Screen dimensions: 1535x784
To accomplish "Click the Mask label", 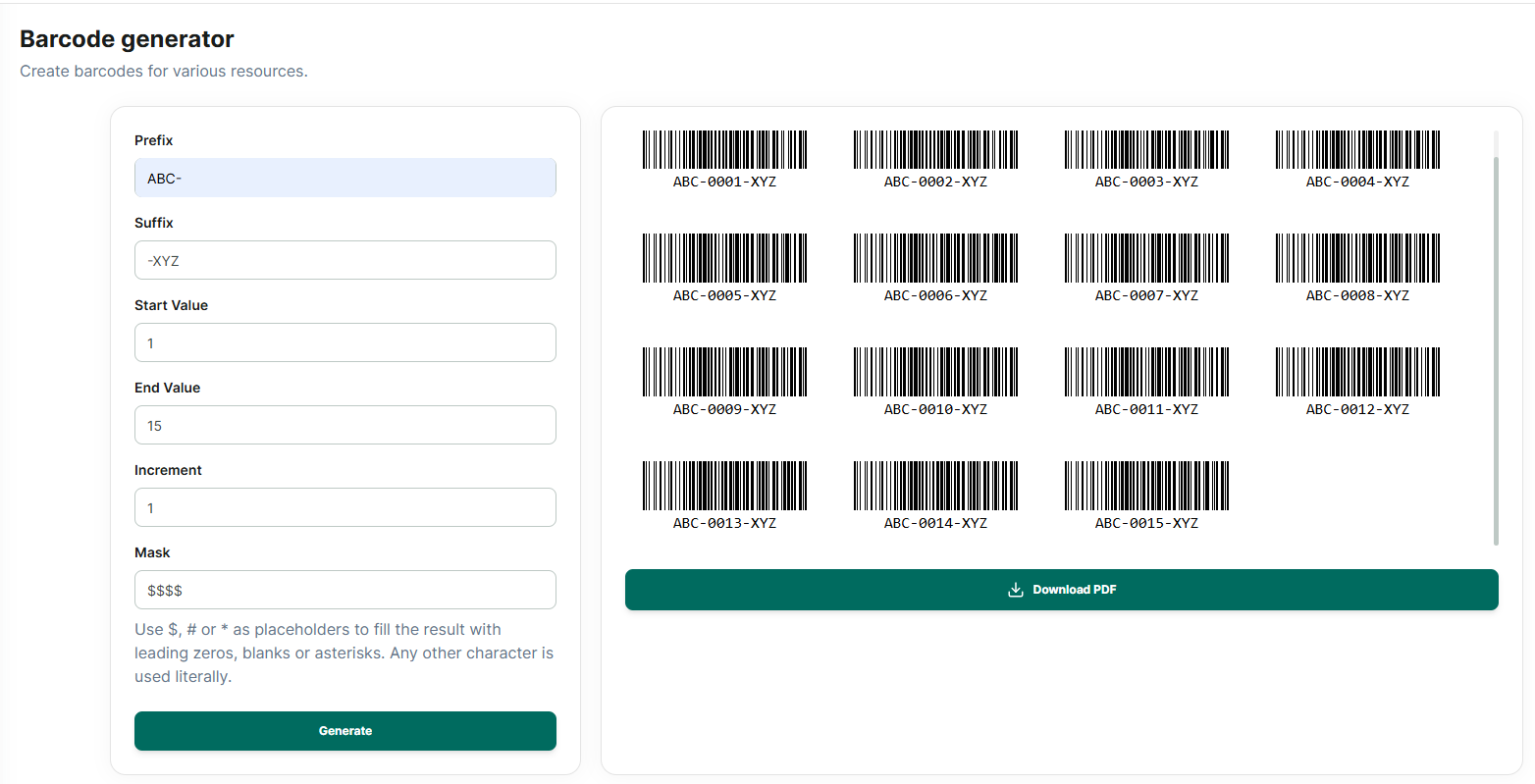I will [x=152, y=552].
